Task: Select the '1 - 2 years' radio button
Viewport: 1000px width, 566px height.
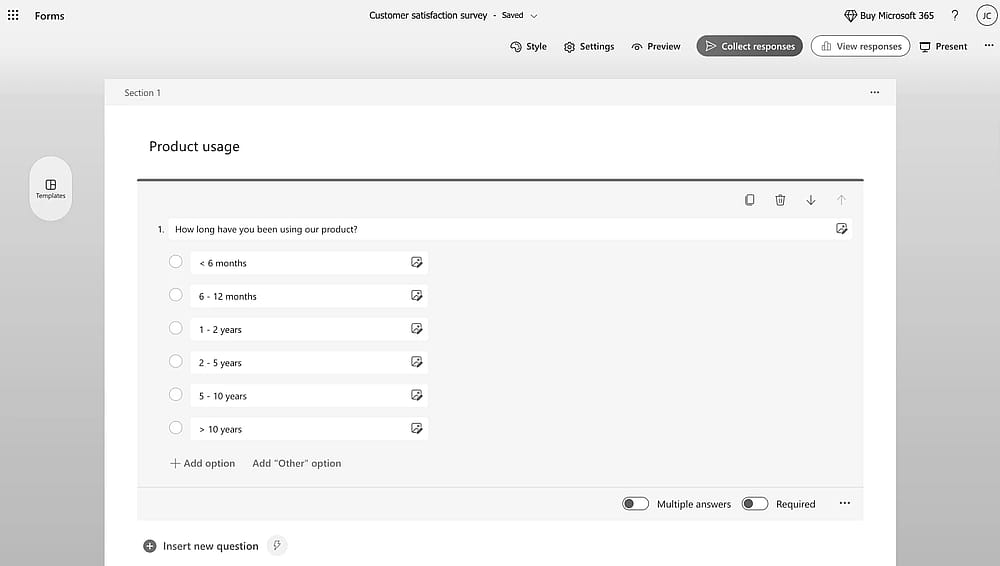Action: [x=175, y=328]
